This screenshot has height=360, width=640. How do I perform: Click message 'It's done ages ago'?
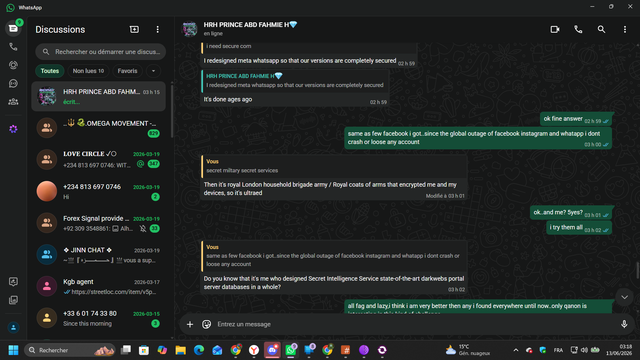click(x=228, y=99)
